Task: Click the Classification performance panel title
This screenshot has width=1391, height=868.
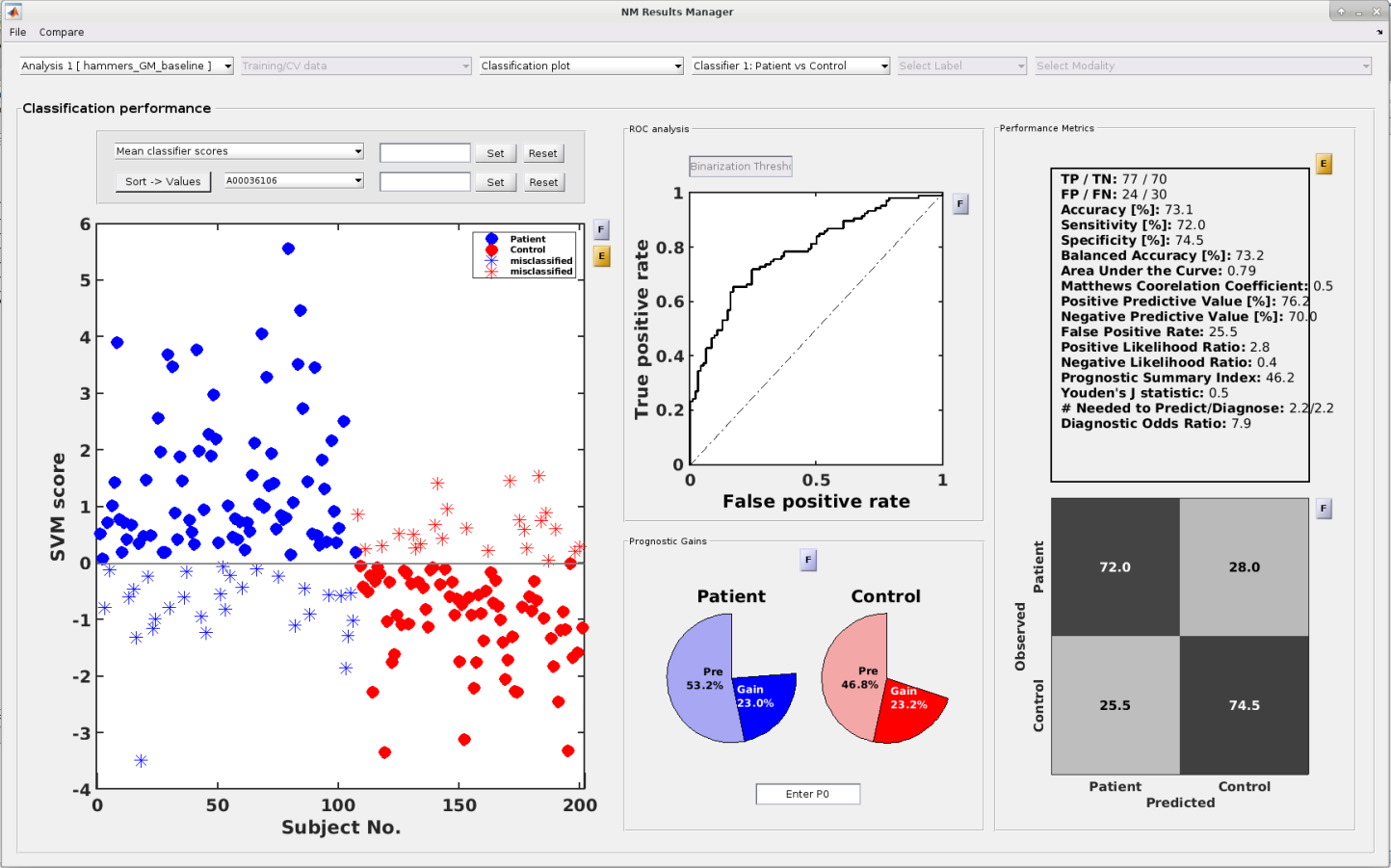Action: click(x=117, y=108)
